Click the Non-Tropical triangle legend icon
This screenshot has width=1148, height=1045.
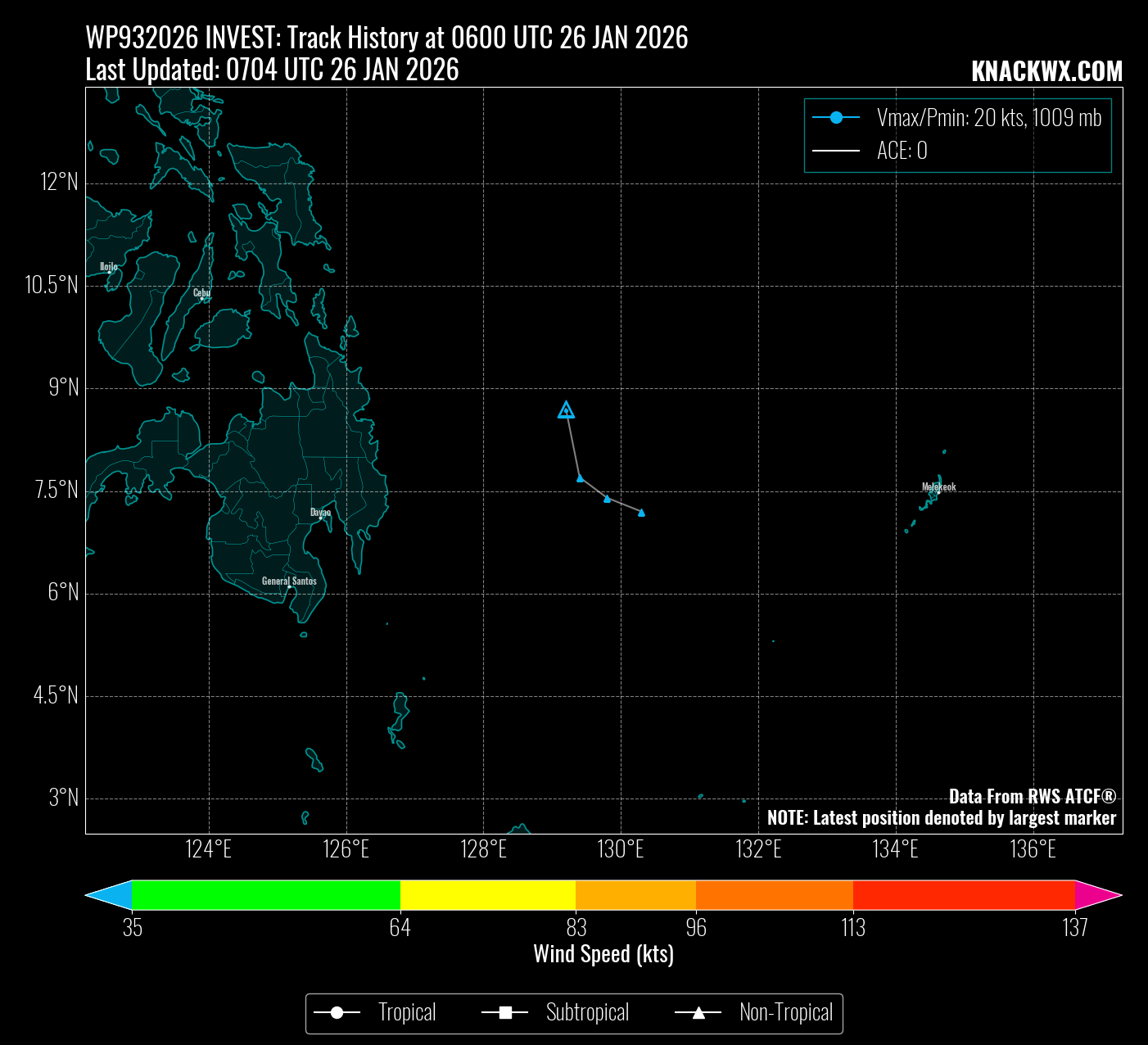point(698,1013)
